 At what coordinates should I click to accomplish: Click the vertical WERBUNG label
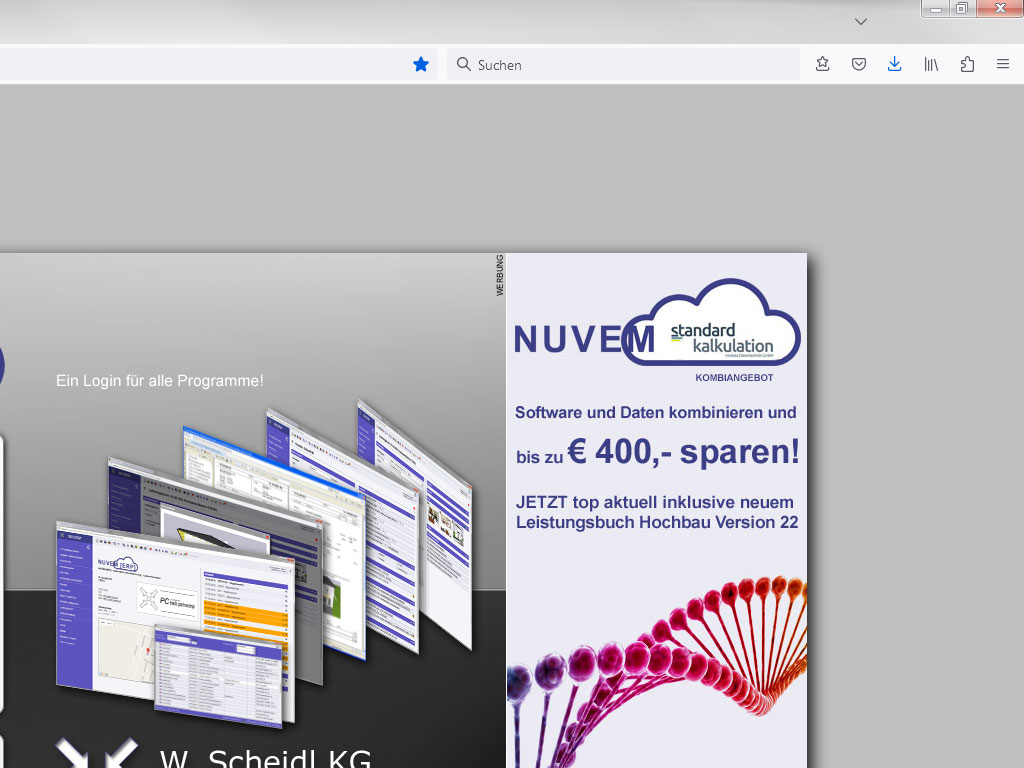pos(500,276)
